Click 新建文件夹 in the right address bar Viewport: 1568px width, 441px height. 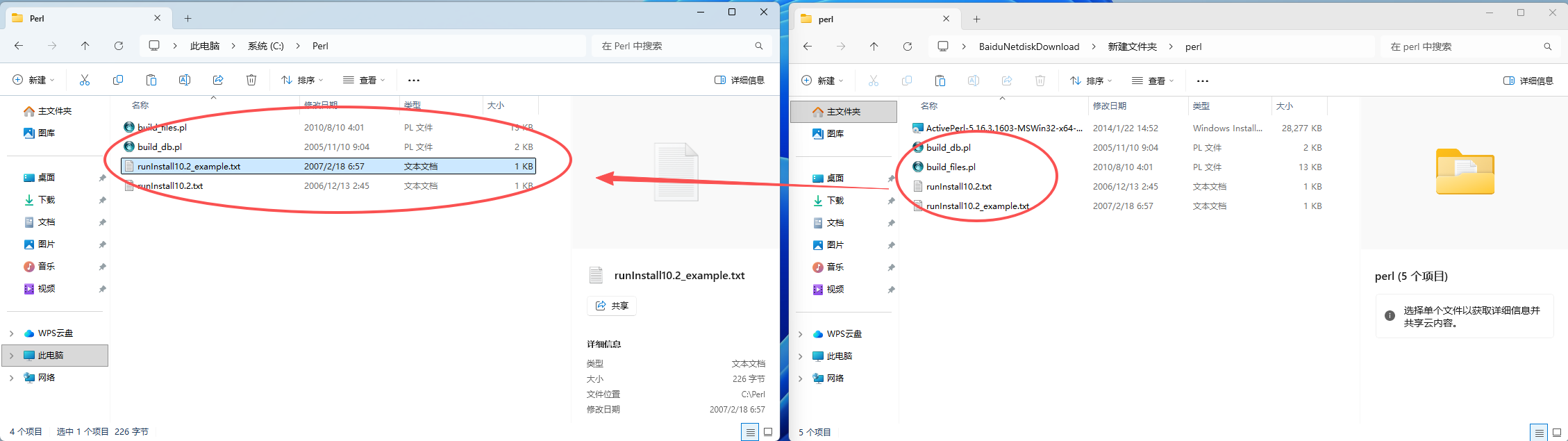[1133, 47]
